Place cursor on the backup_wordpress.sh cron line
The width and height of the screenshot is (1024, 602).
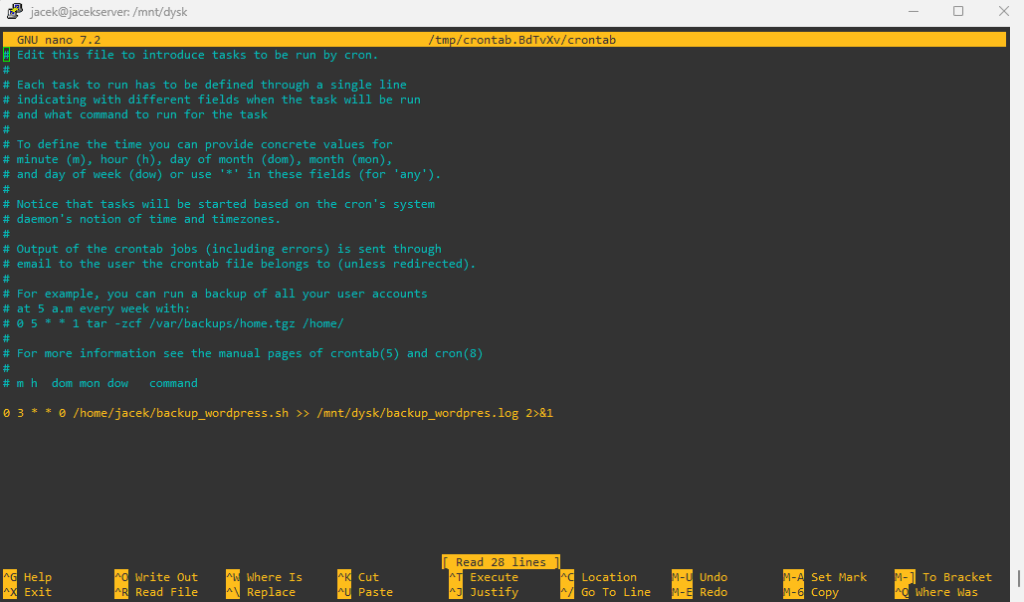[x=278, y=413]
